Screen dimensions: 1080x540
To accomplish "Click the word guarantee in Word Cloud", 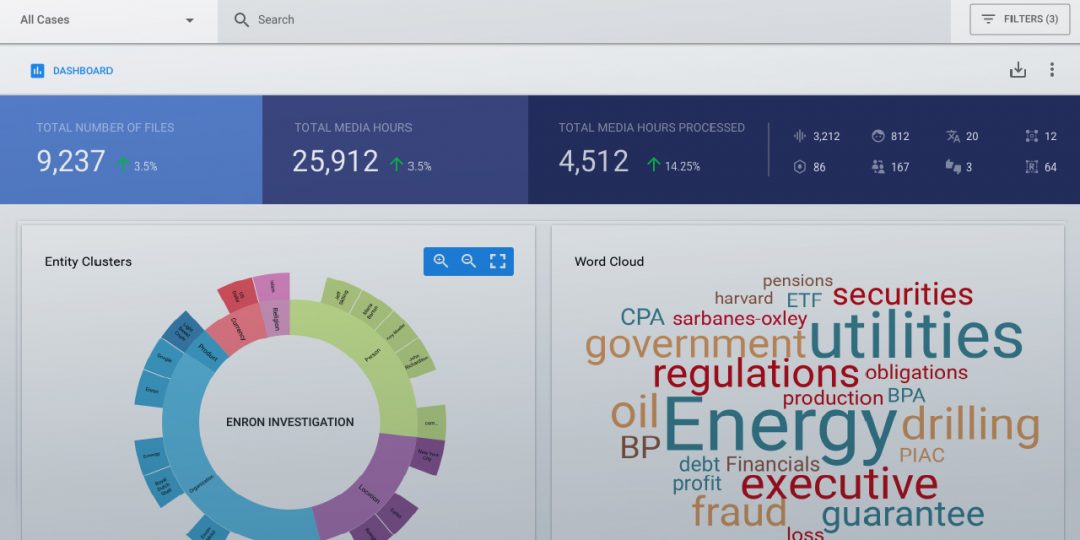I will [903, 515].
